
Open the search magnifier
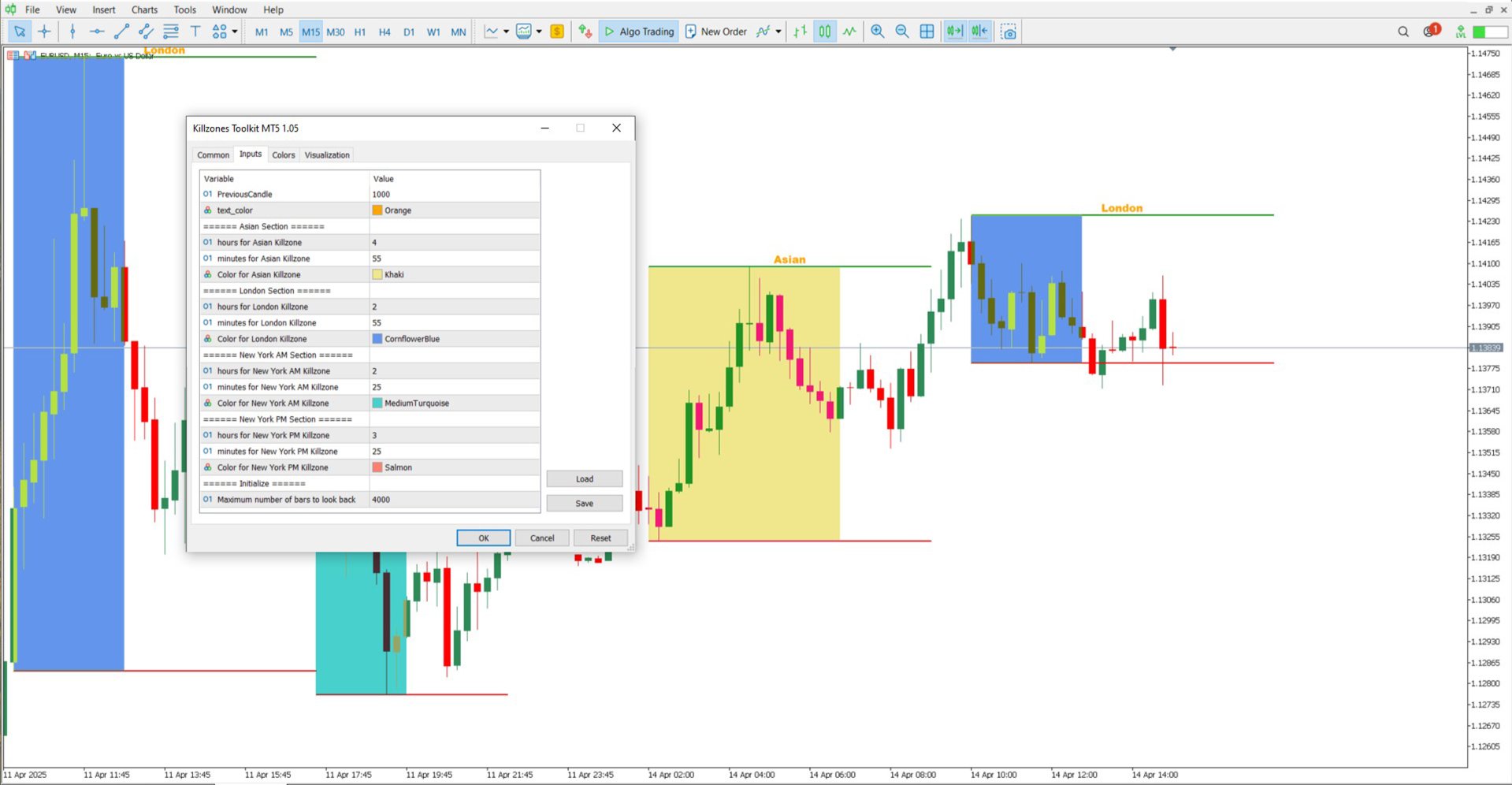click(x=1403, y=32)
